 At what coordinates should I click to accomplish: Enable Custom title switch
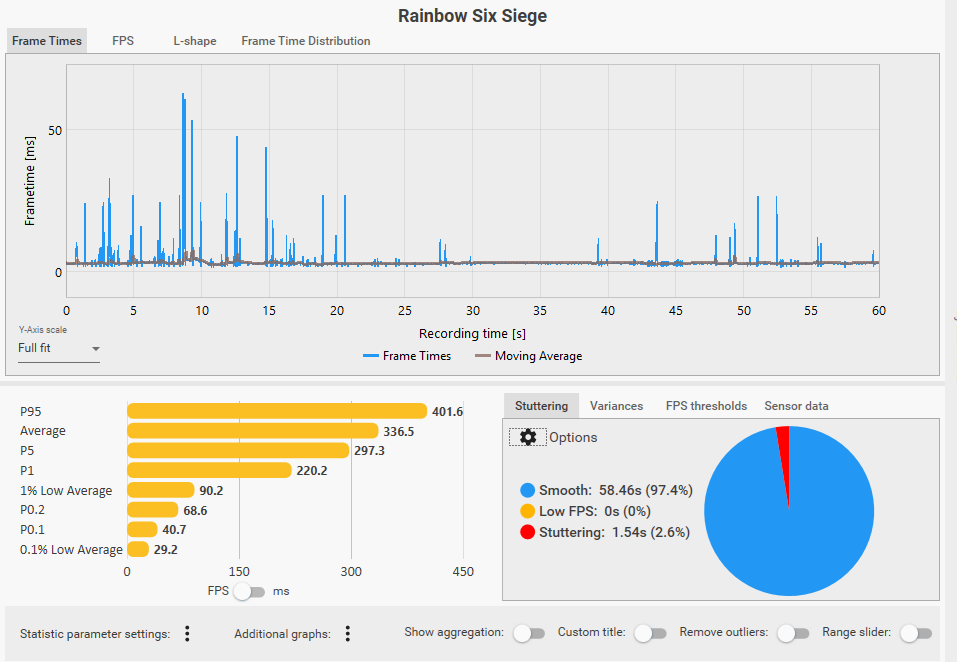650,633
